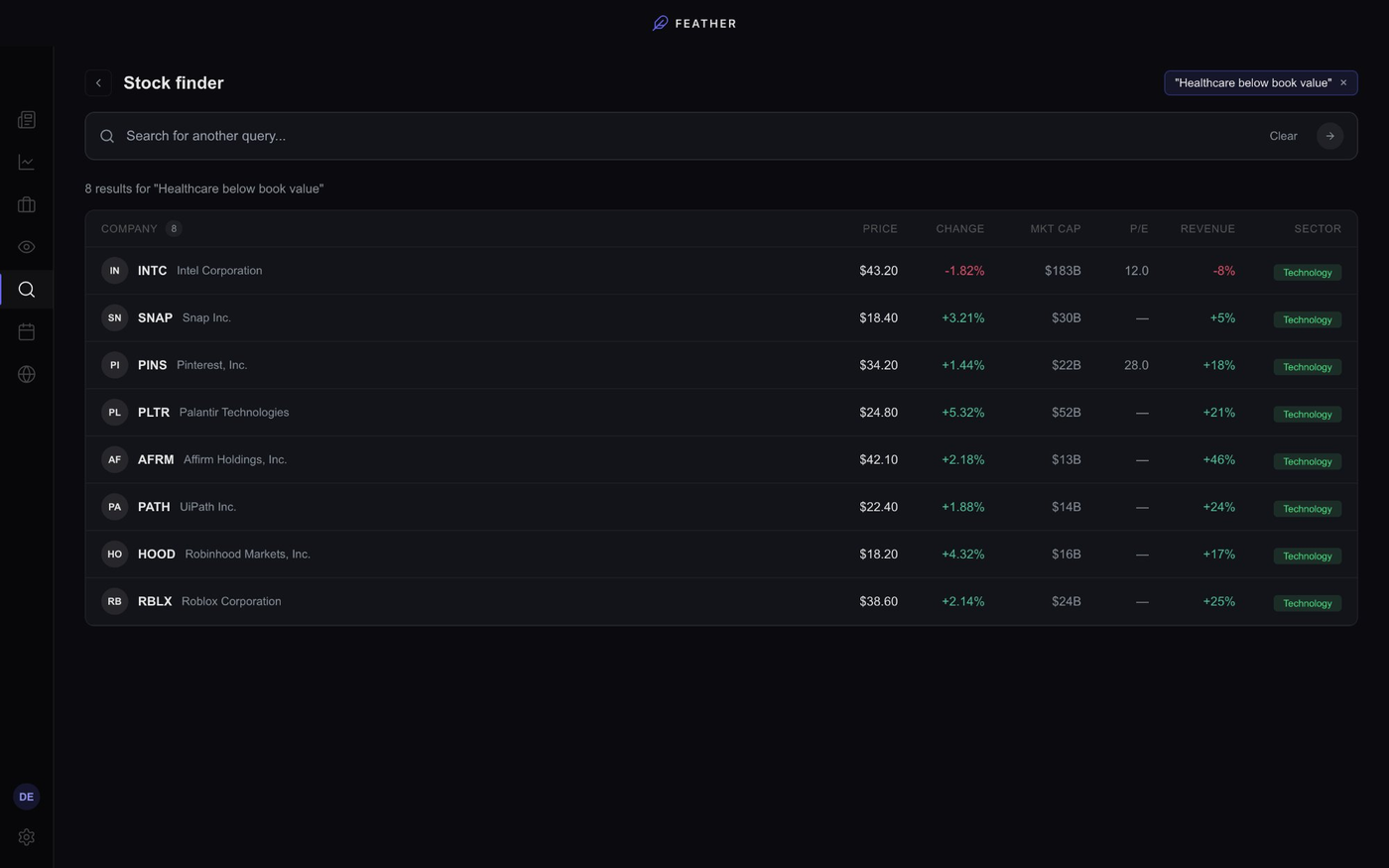Open the Calendar sidebar icon
The width and height of the screenshot is (1389, 868).
[26, 331]
